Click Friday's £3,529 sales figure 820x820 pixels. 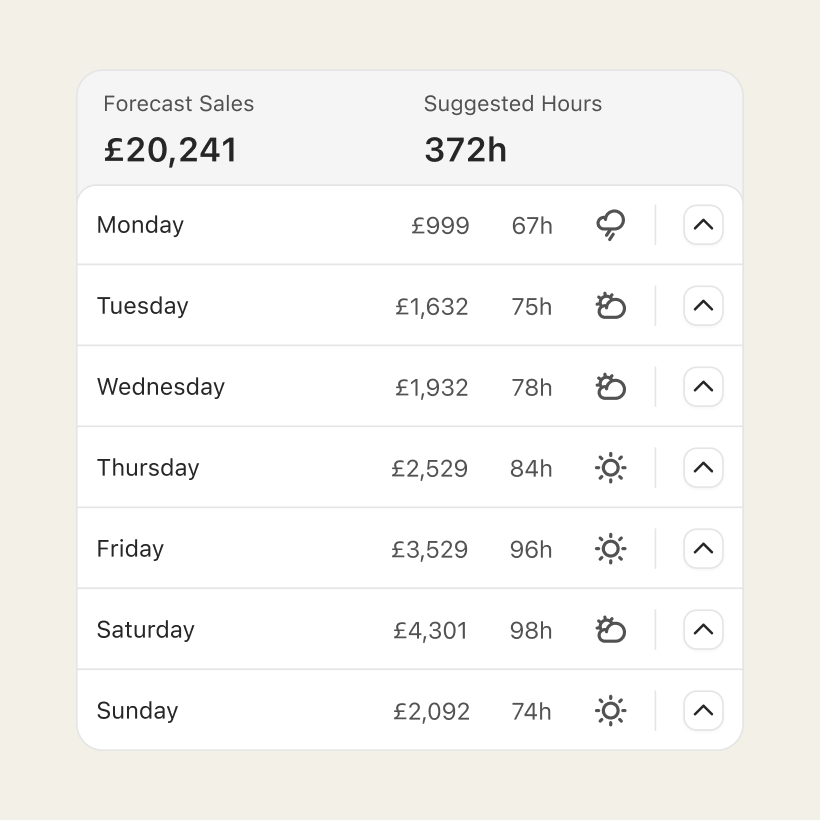point(430,549)
